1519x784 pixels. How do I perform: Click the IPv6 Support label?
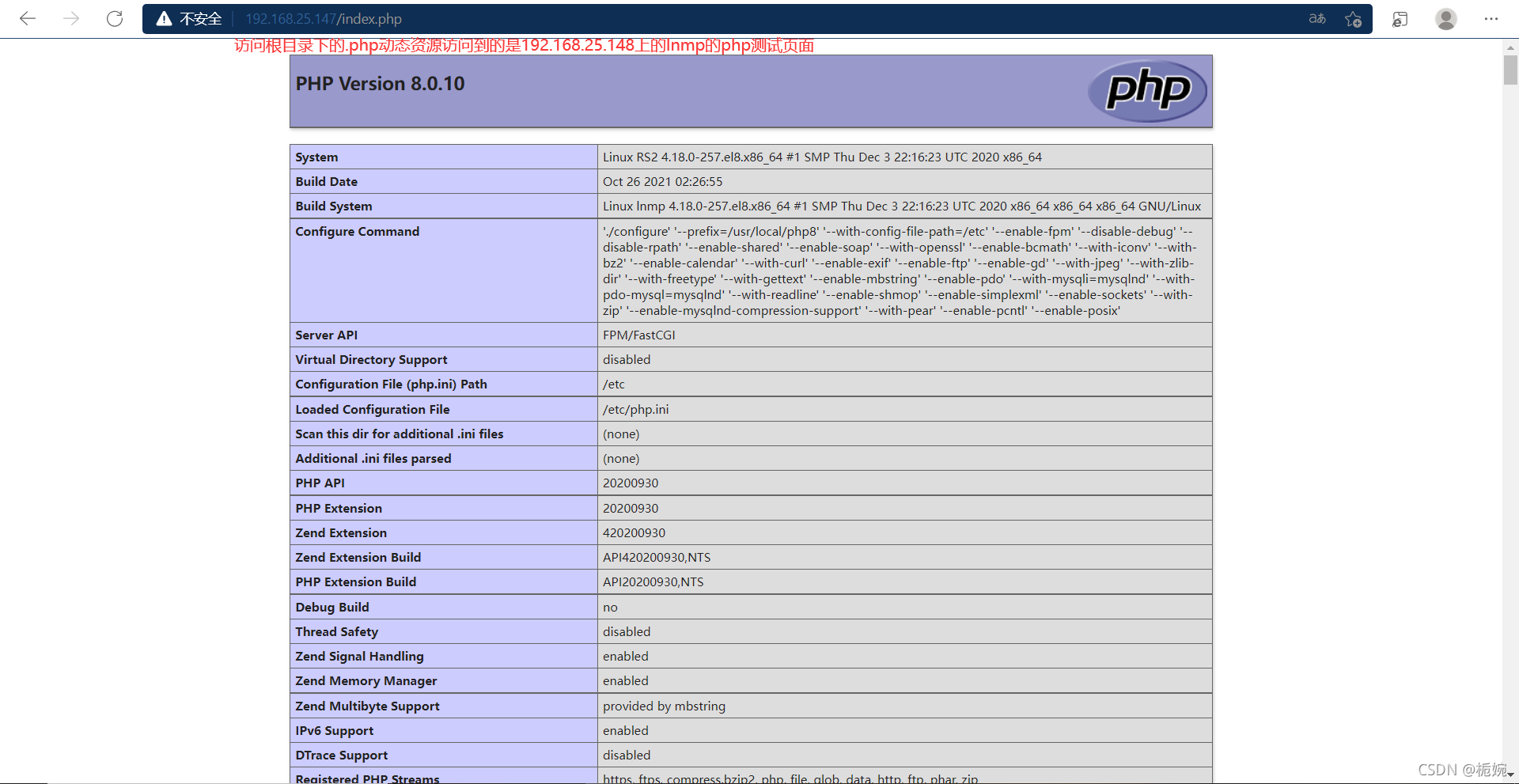(x=334, y=731)
